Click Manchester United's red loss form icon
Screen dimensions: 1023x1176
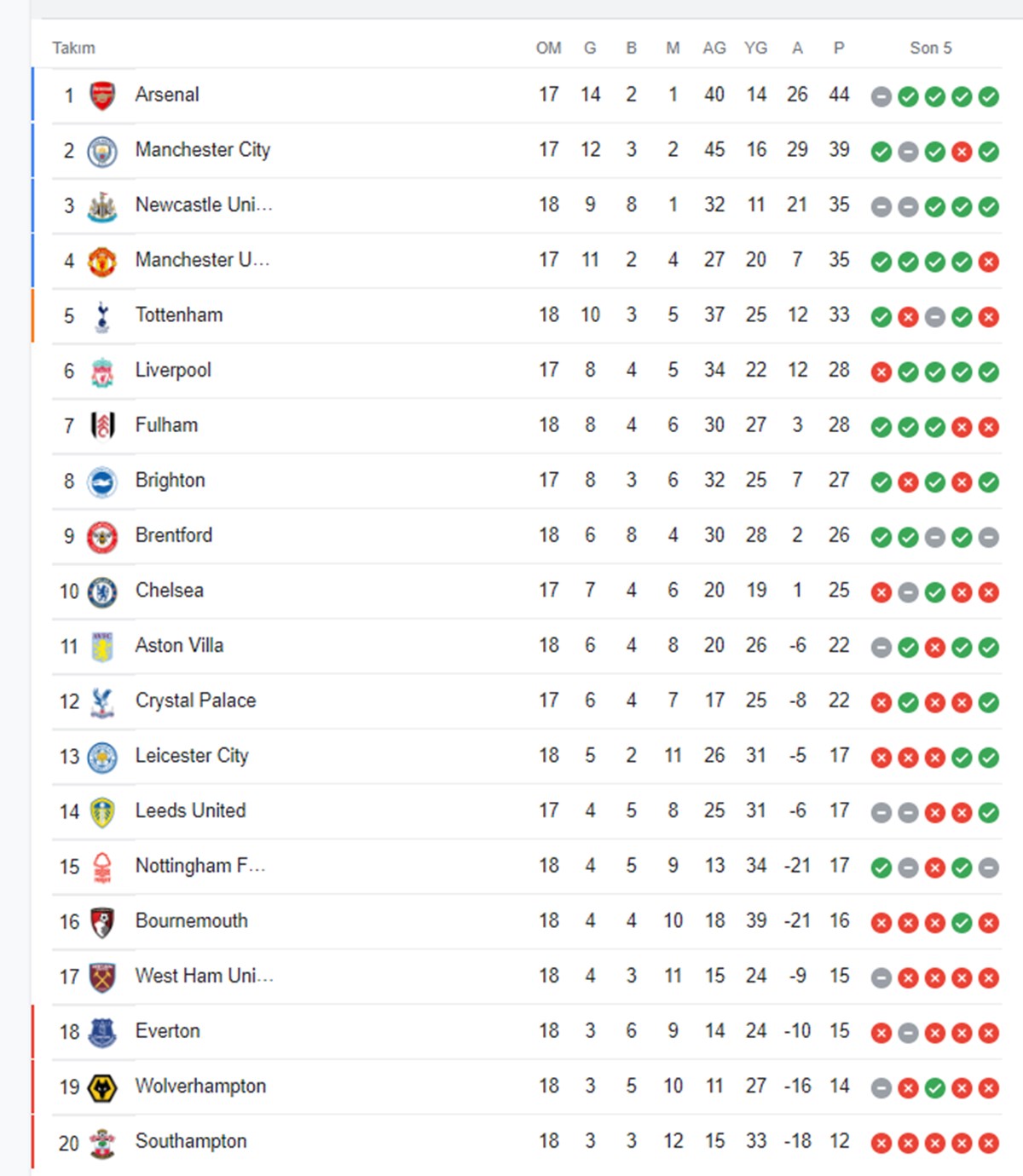[989, 262]
